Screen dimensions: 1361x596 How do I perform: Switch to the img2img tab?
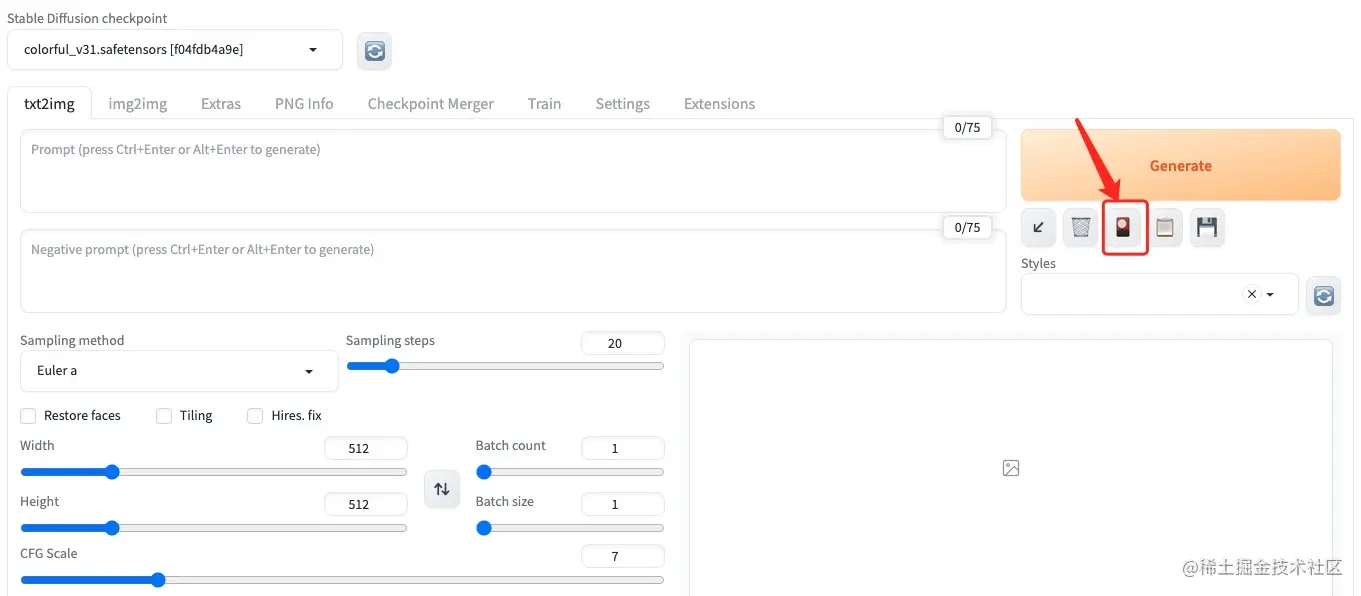click(x=138, y=104)
